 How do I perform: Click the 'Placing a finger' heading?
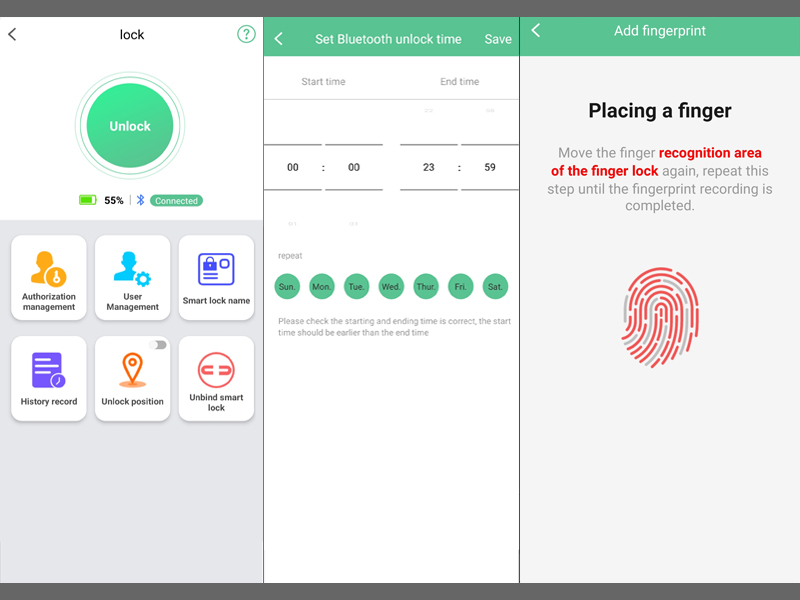(x=660, y=111)
